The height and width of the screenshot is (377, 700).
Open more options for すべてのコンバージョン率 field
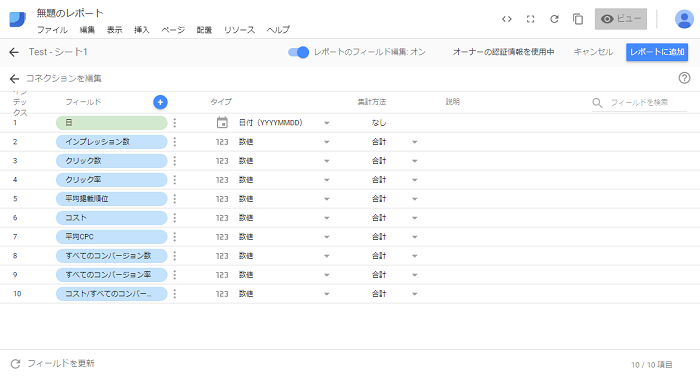click(x=175, y=275)
